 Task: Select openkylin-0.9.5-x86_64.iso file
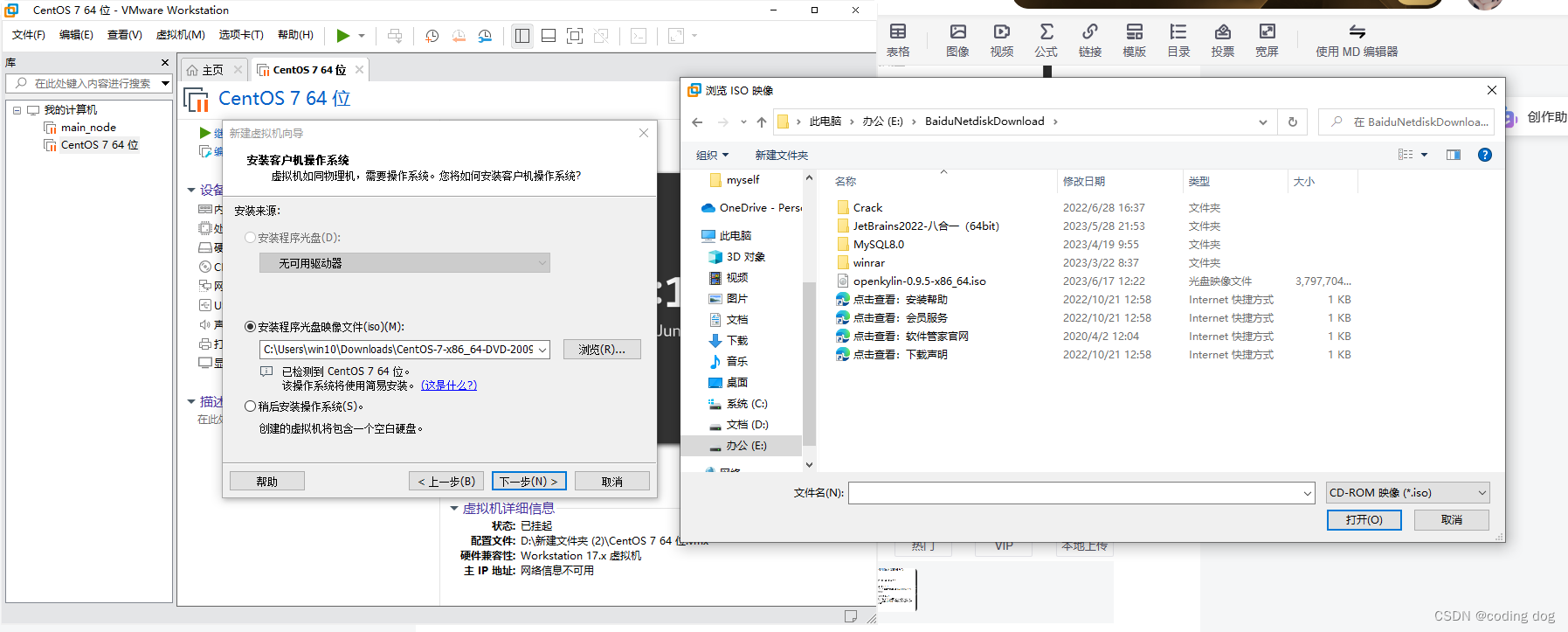tap(919, 281)
